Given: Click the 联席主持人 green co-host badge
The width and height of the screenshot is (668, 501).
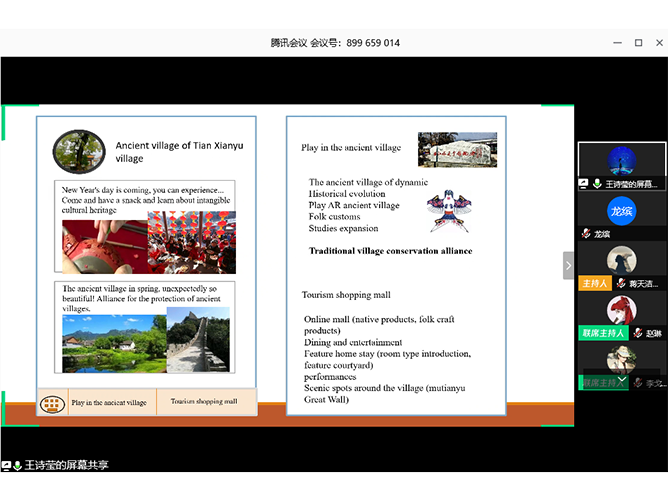Looking at the screenshot, I should click(x=603, y=333).
